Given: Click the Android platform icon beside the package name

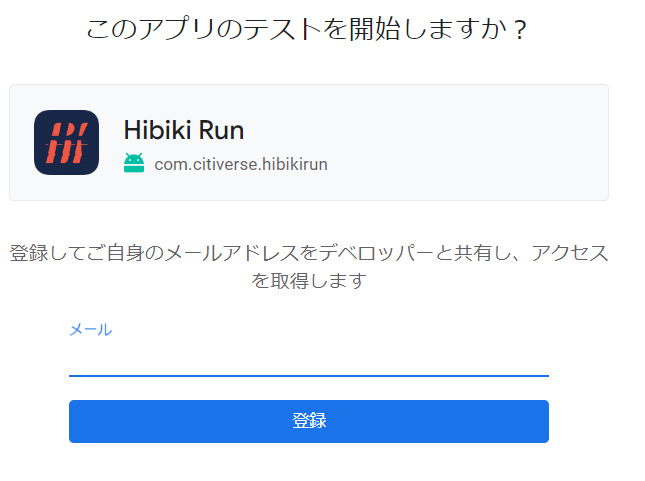Looking at the screenshot, I should [134, 163].
